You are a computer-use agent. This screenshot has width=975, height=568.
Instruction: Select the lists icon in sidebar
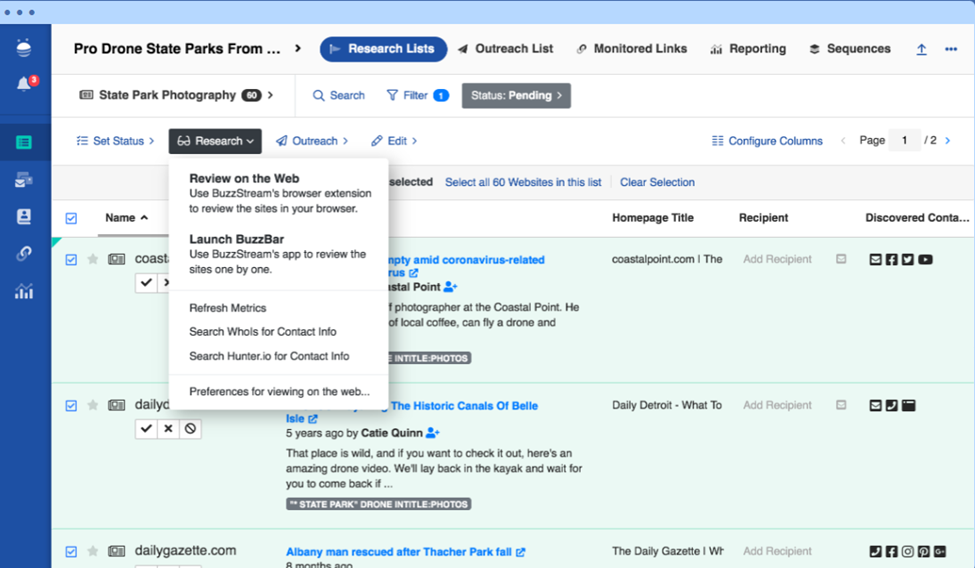24,142
